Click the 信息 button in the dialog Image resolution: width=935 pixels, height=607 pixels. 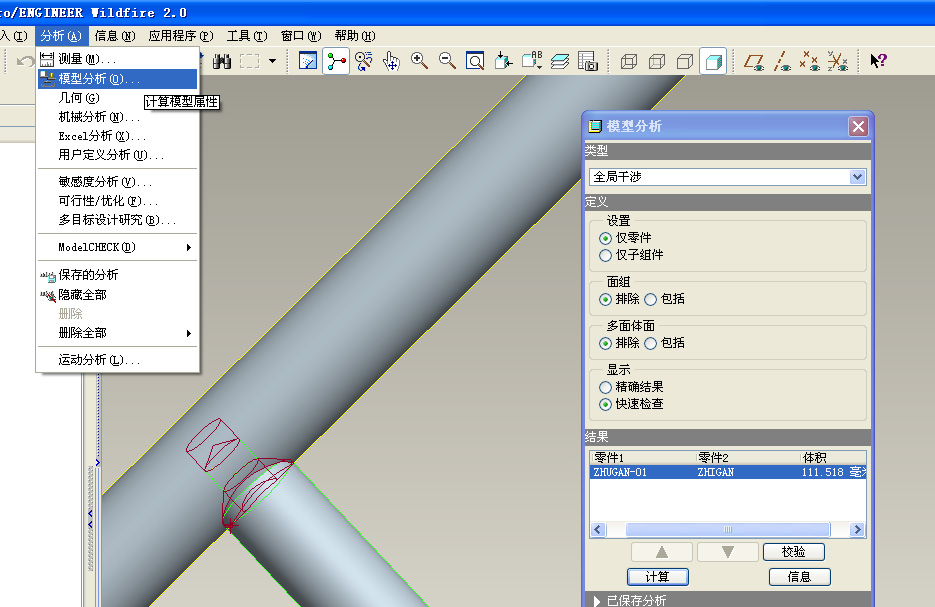(x=800, y=577)
